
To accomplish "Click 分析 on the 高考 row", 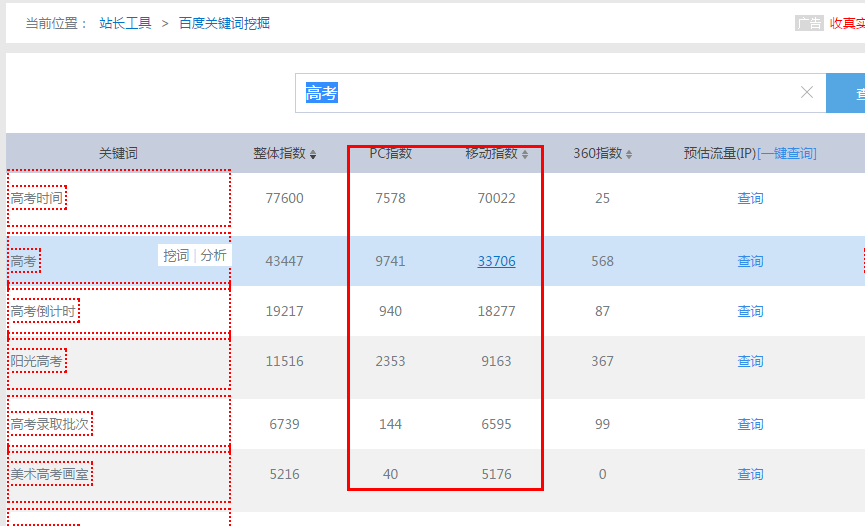I will pos(213,256).
